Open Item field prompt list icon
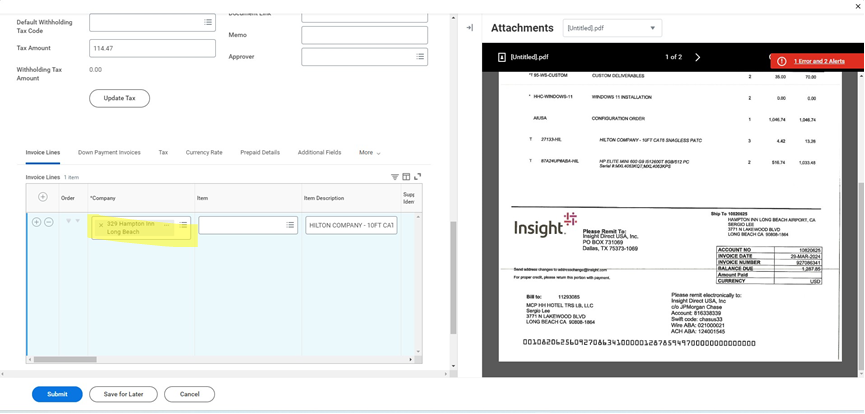 290,225
